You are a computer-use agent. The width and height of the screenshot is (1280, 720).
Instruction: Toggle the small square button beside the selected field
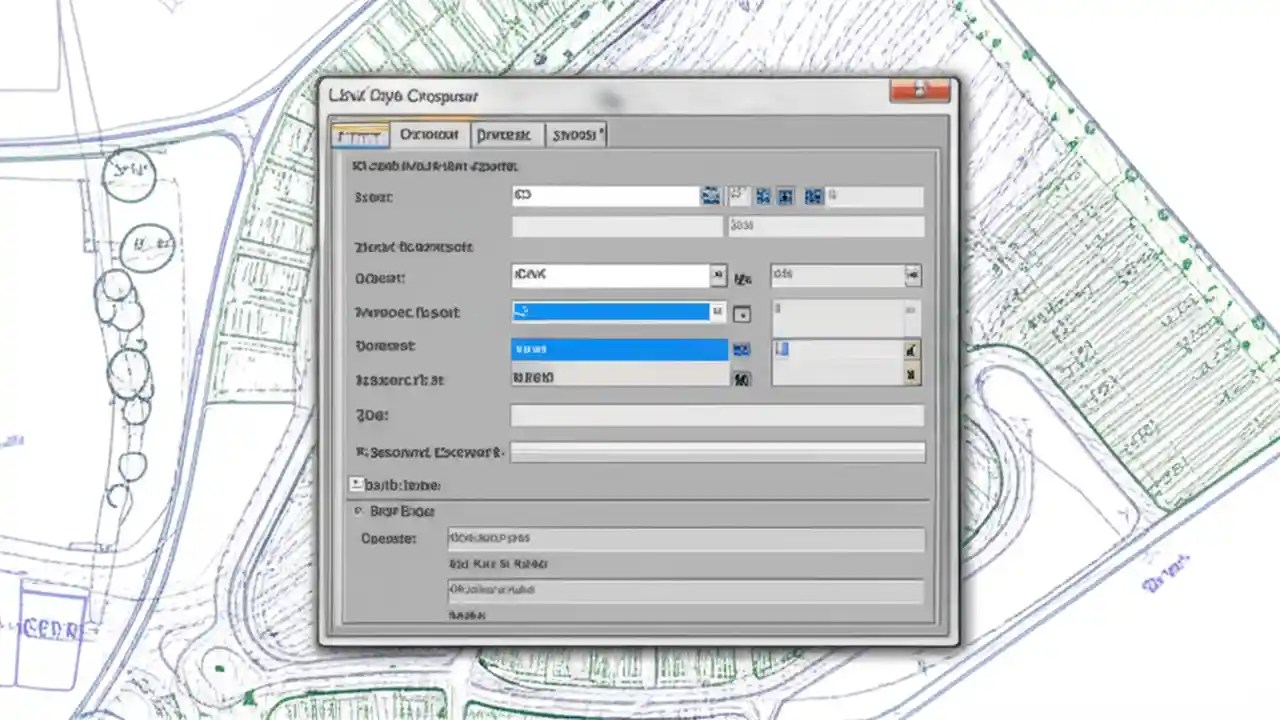click(741, 314)
